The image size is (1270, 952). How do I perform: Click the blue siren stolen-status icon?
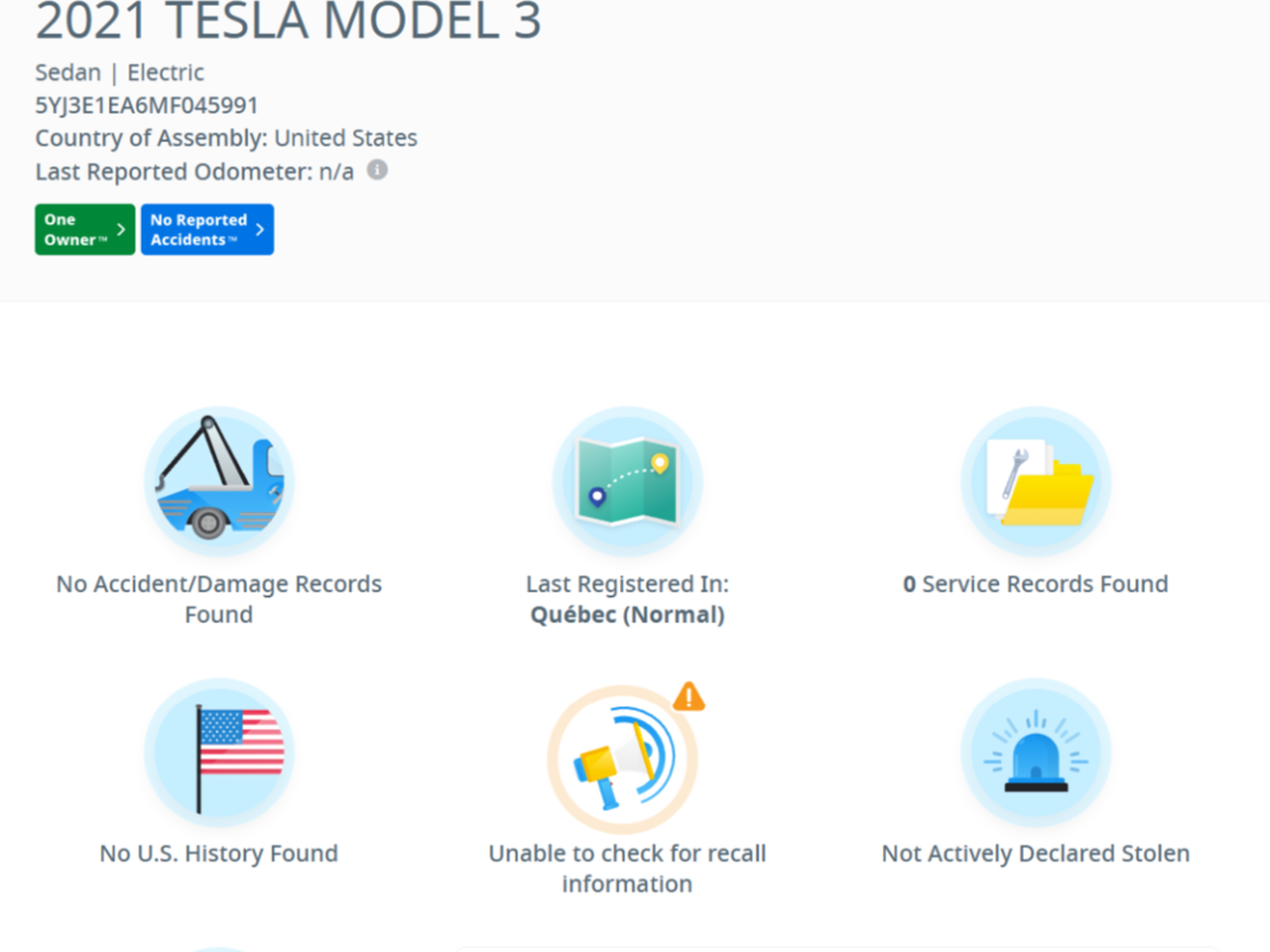pyautogui.click(x=1036, y=754)
